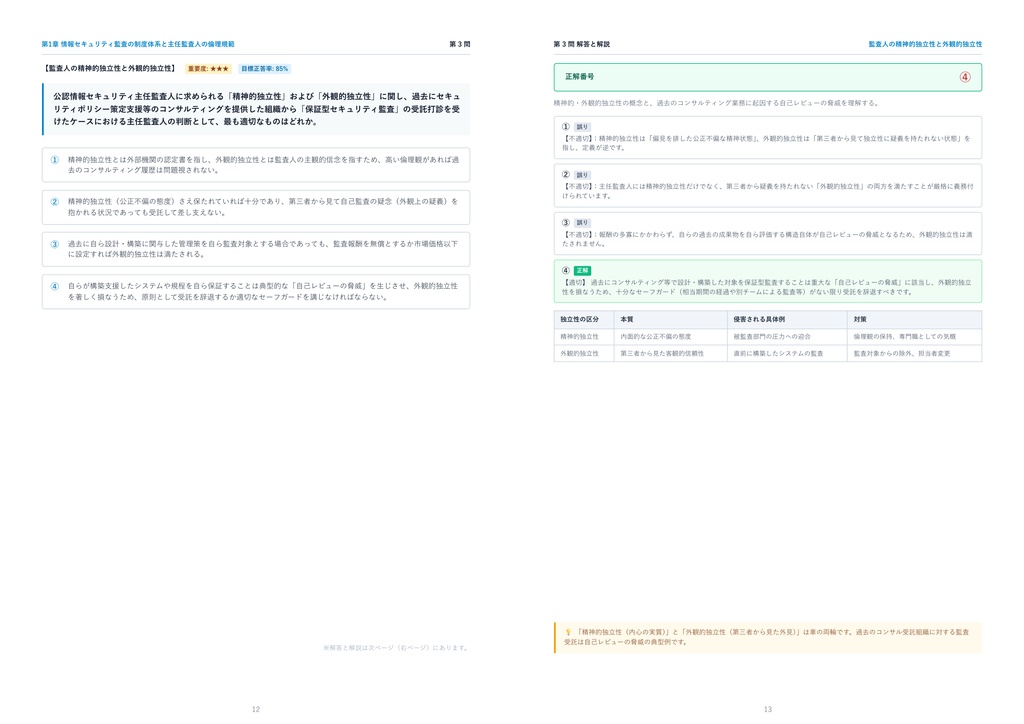
Task: Click the 誤り badge in explanation ①
Action: coord(582,127)
